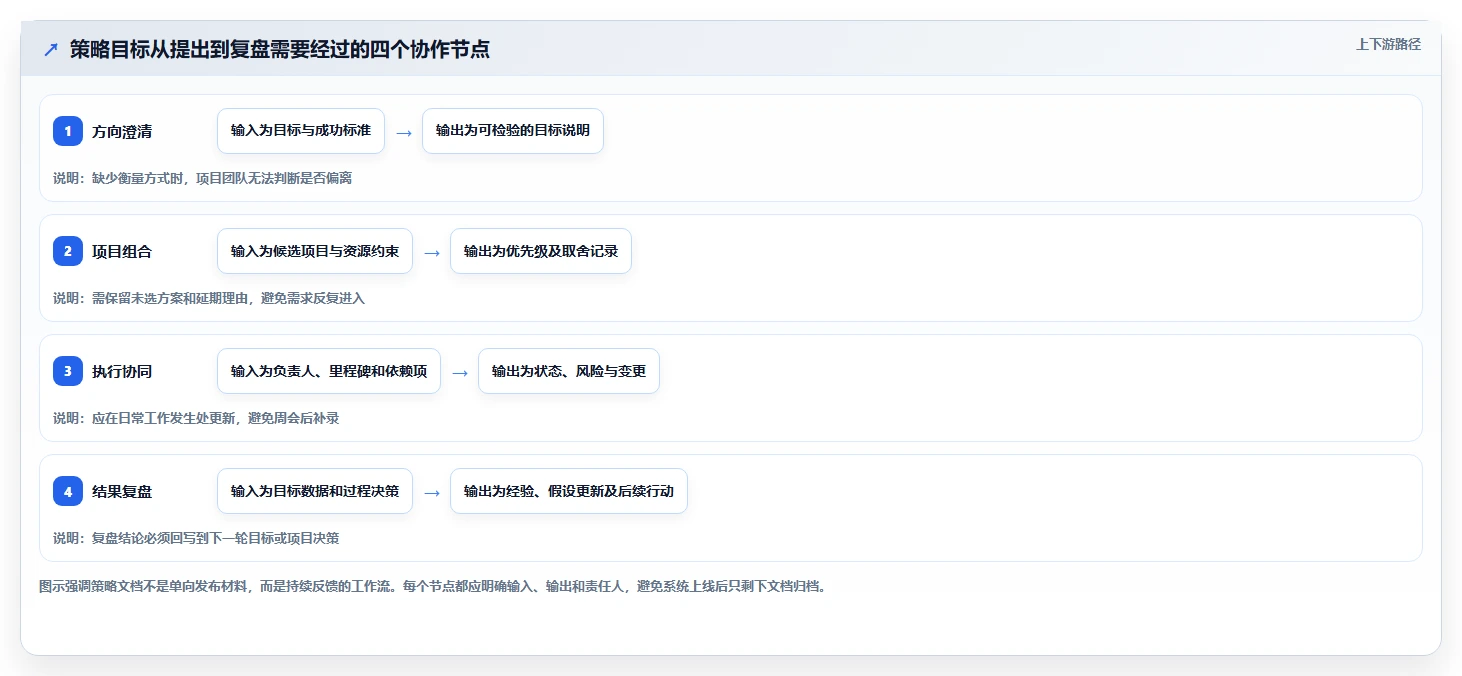Click step number badge 1
This screenshot has height=676, width=1462.
click(68, 131)
